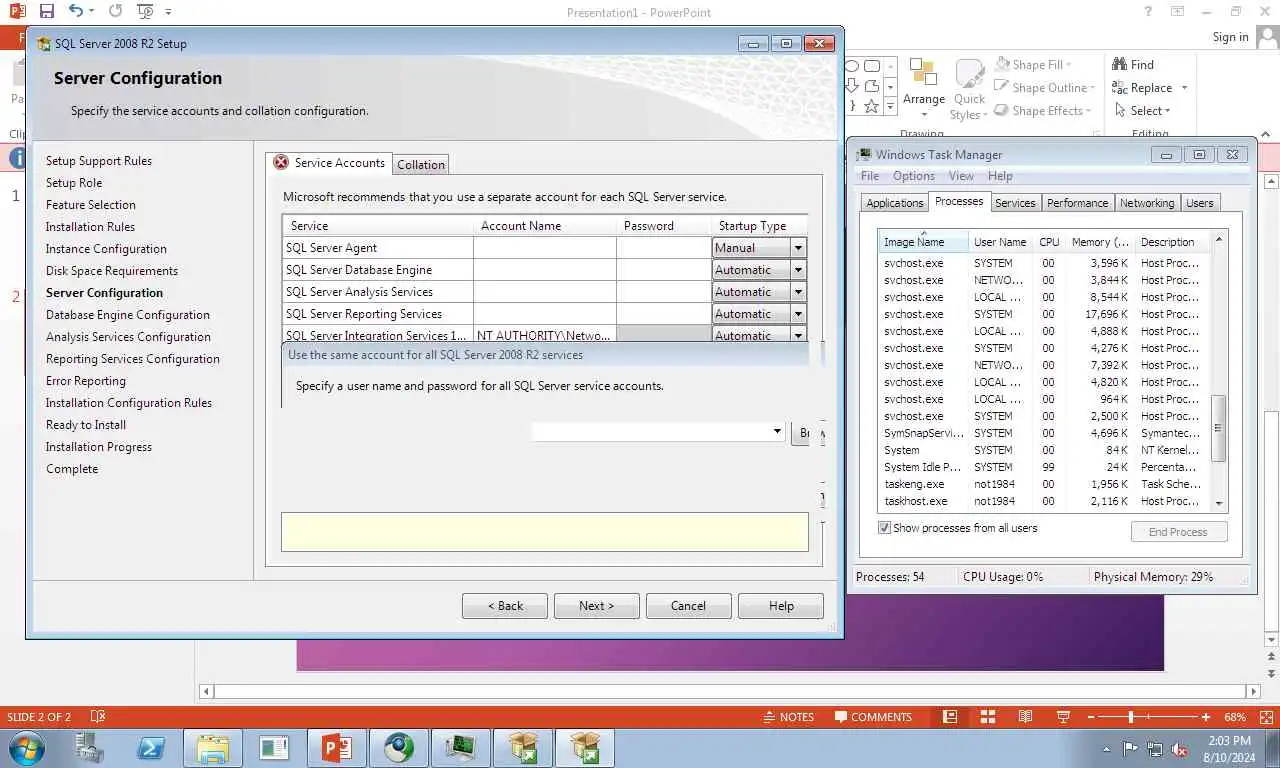The height and width of the screenshot is (768, 1280).
Task: Open Task Manager Options menu
Action: tap(914, 176)
